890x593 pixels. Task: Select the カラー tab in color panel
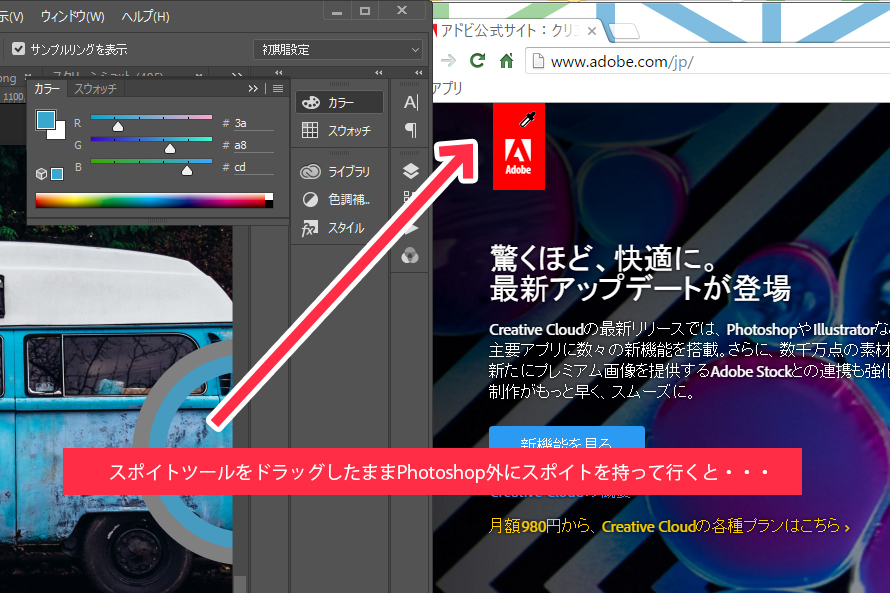tap(47, 89)
